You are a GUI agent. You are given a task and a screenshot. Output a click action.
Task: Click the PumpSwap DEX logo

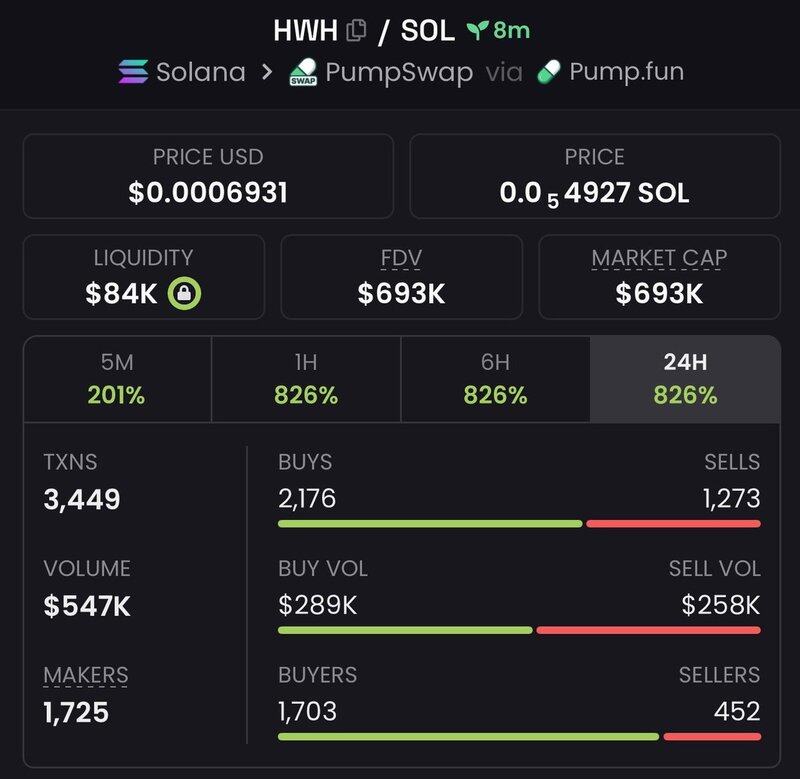(302, 73)
